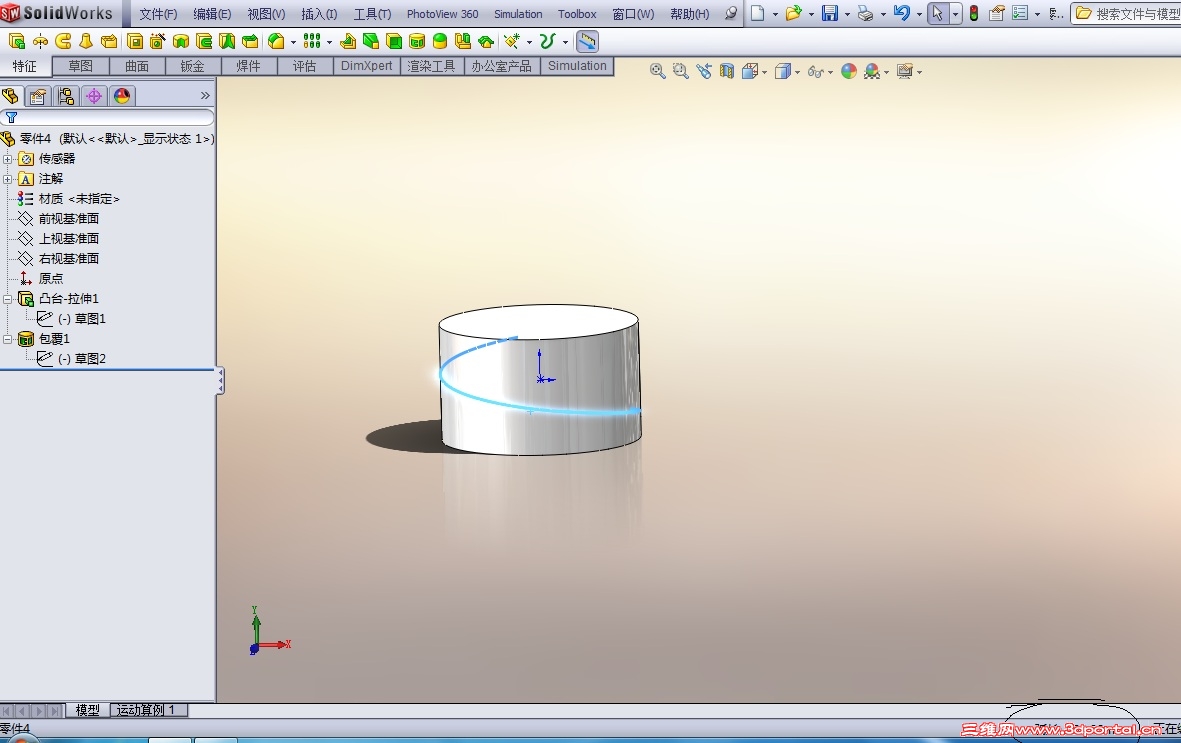Select the Lofted Boss/Base feature icon
Viewport: 1181px width, 743px height.
[86, 41]
